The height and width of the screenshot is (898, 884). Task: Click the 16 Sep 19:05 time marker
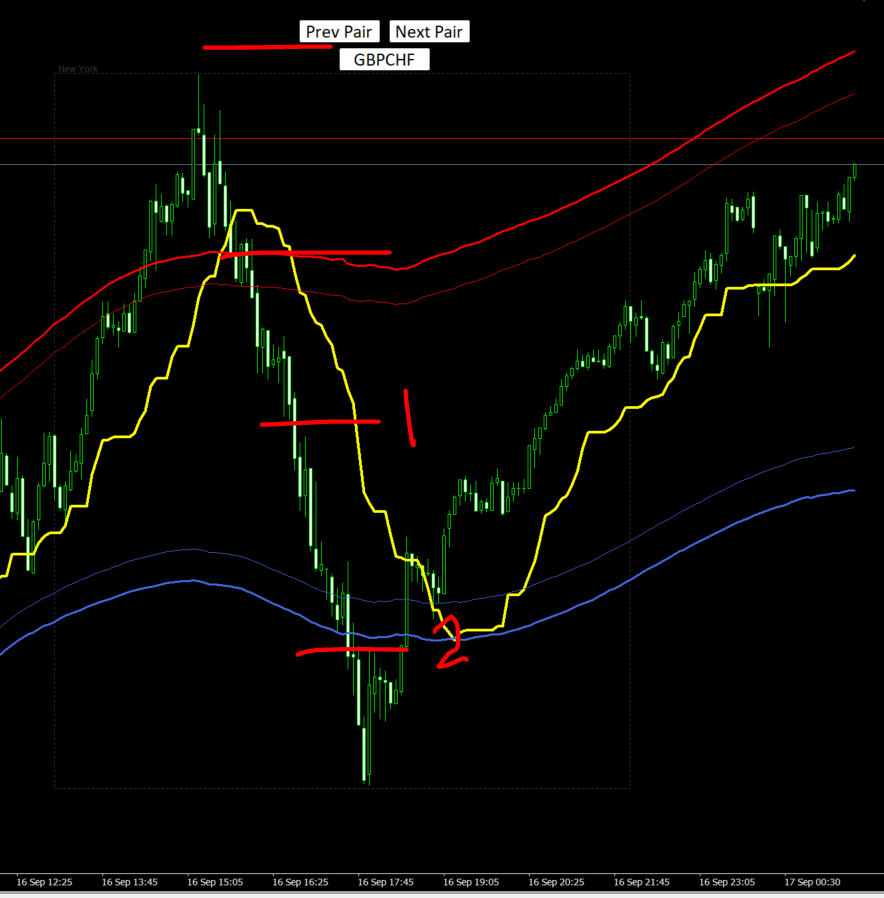point(472,883)
